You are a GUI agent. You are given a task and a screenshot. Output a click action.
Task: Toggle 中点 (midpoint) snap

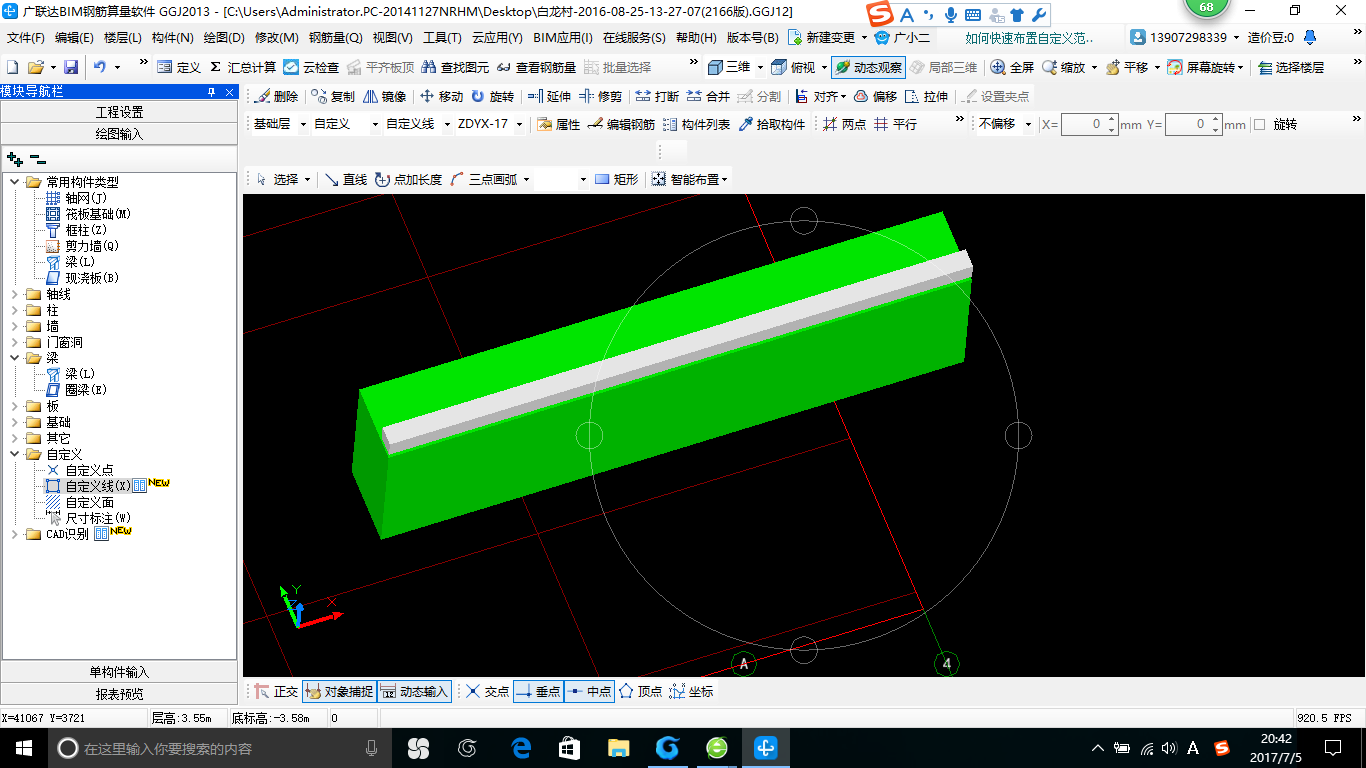click(x=589, y=691)
